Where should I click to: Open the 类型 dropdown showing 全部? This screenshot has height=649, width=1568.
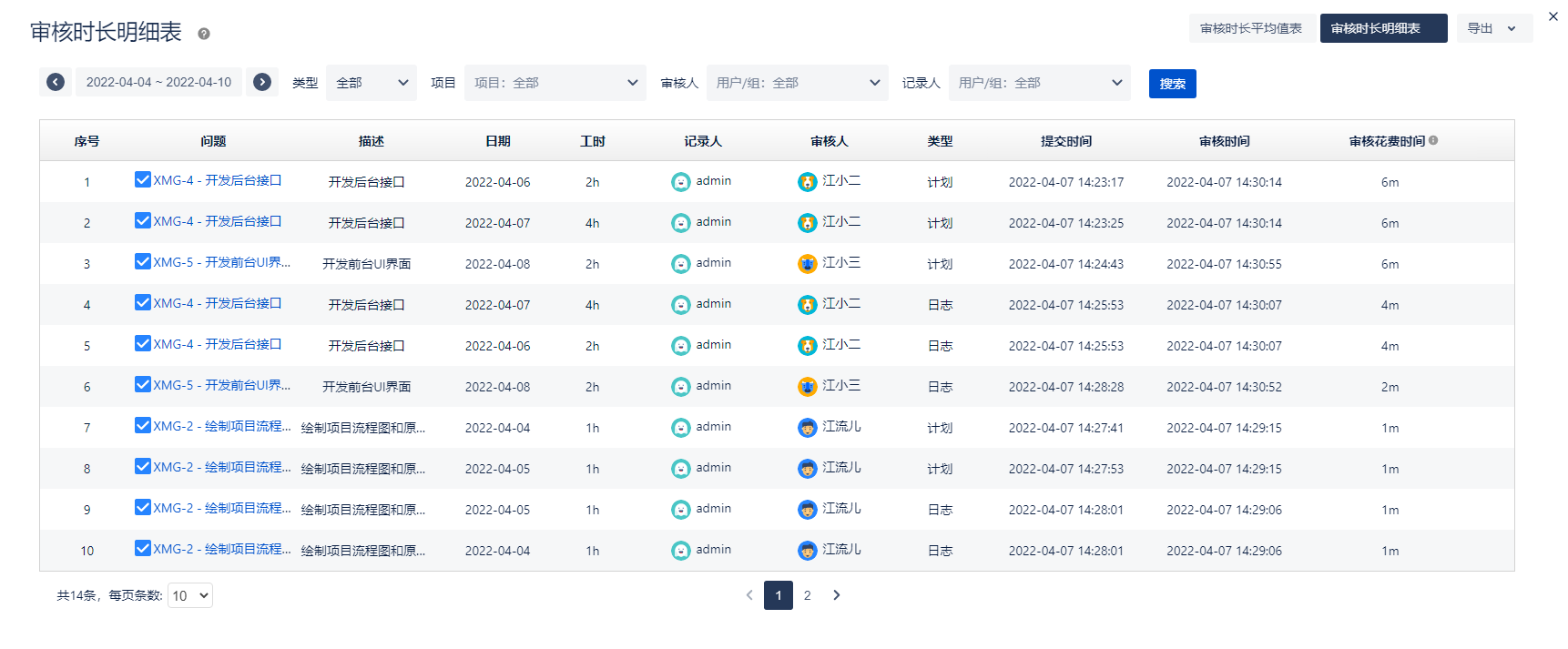coord(372,83)
